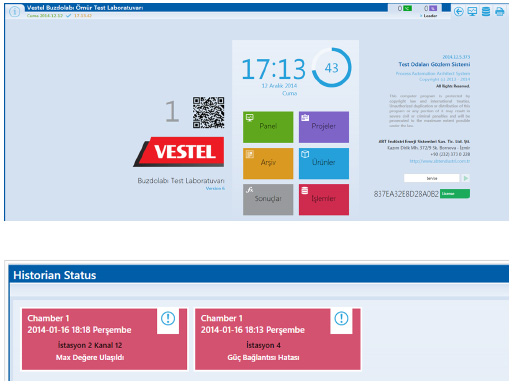
Task: Open the Max Değere Ulaşıldı alarm card
Action: coord(104,339)
